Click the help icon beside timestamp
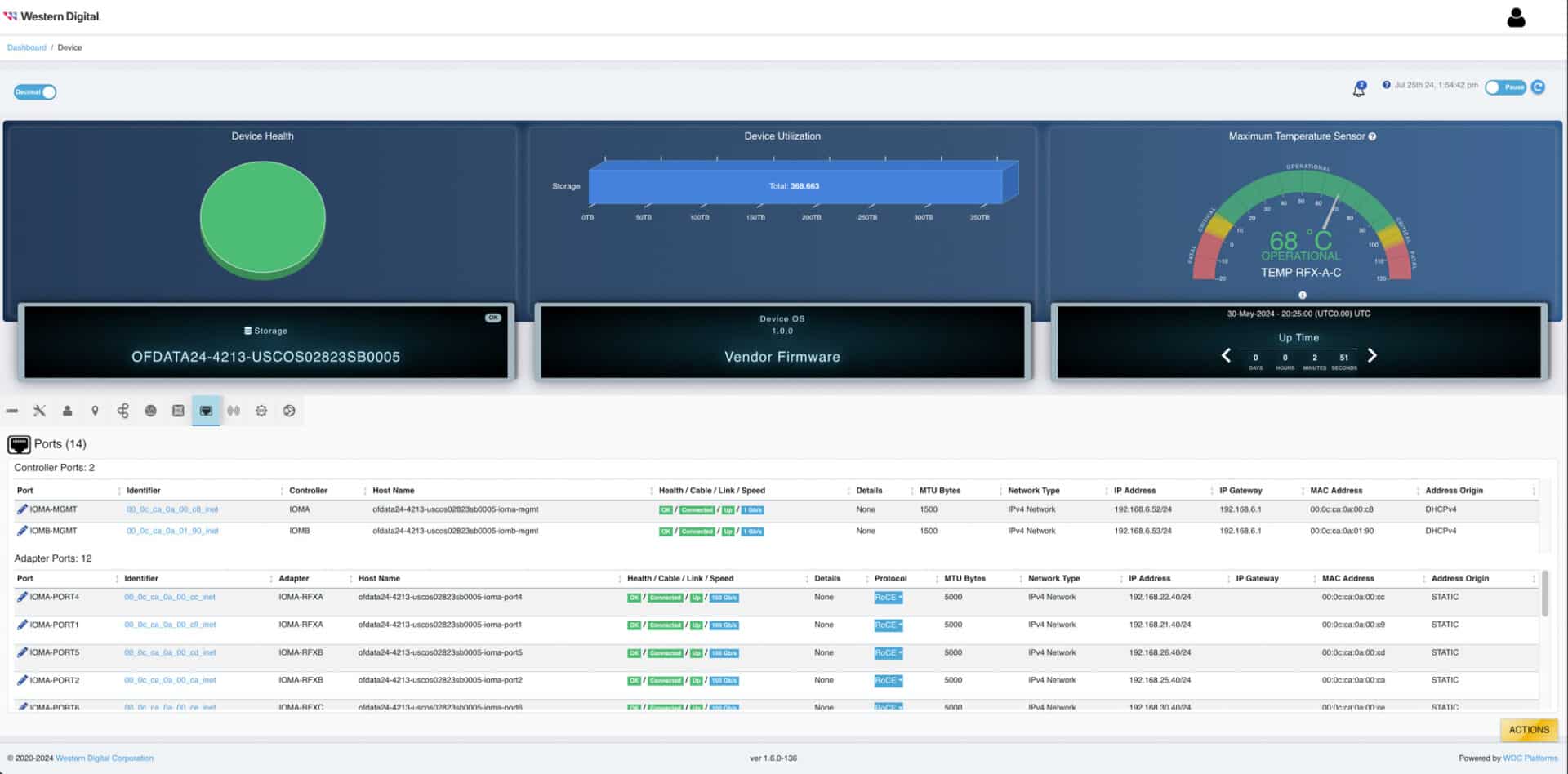The height and width of the screenshot is (774, 1568). coord(1386,85)
